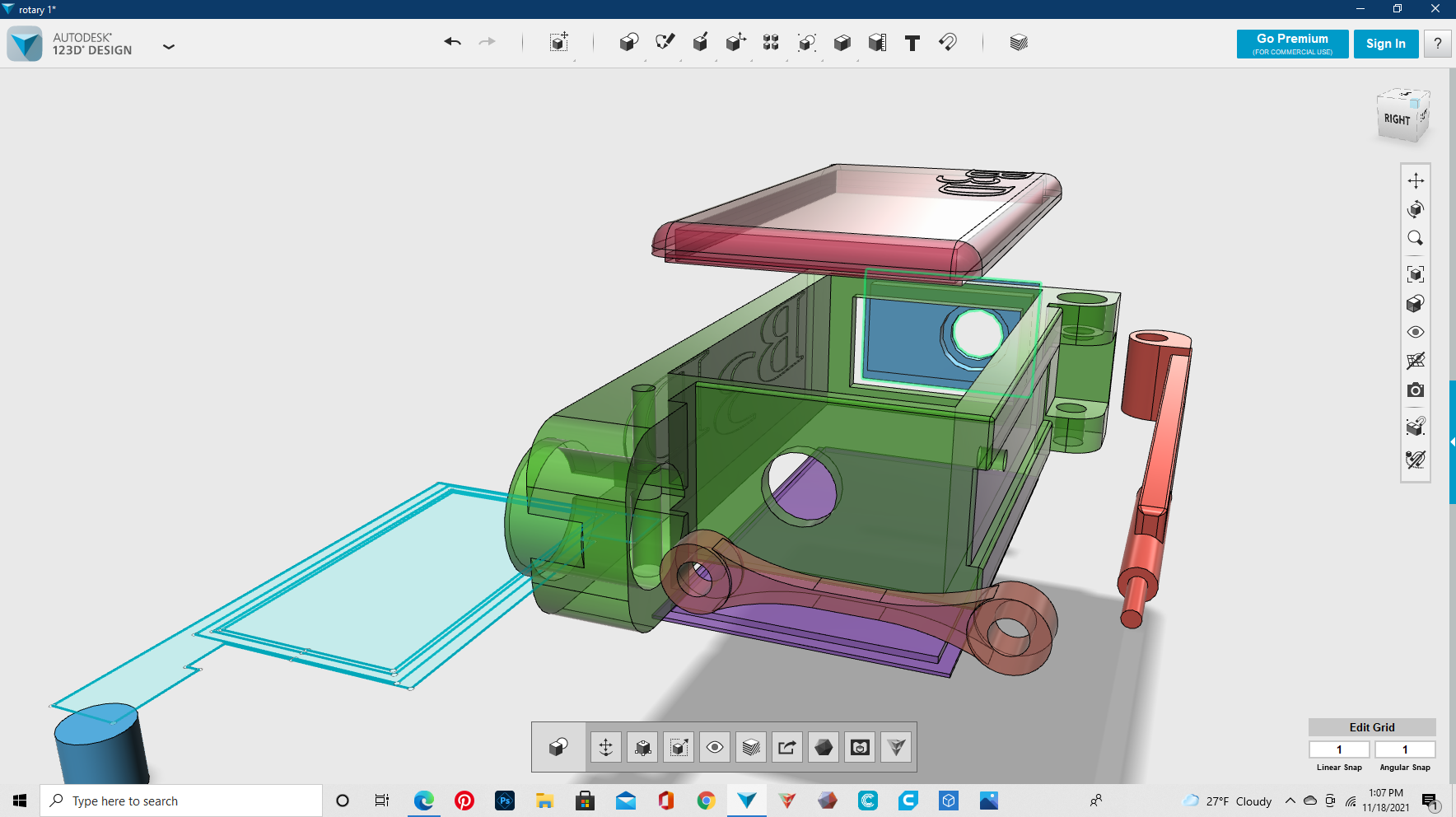Take a screenshot with the camera icon

[1416, 390]
